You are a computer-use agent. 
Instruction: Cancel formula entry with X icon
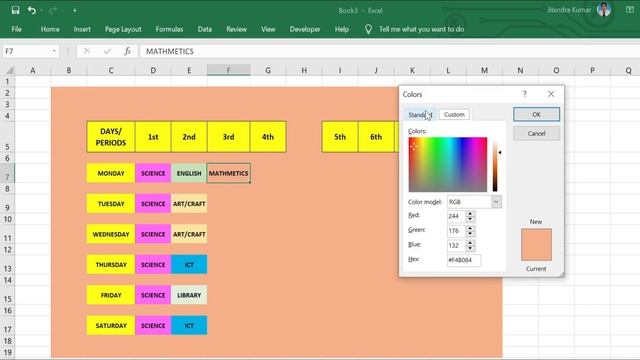click(x=87, y=51)
